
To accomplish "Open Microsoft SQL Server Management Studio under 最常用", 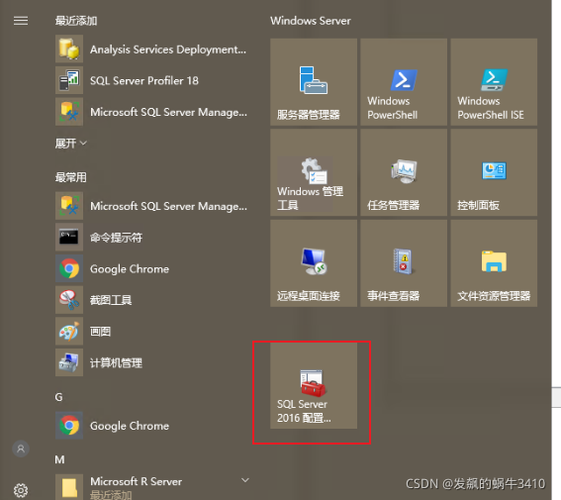I will pyautogui.click(x=151, y=206).
